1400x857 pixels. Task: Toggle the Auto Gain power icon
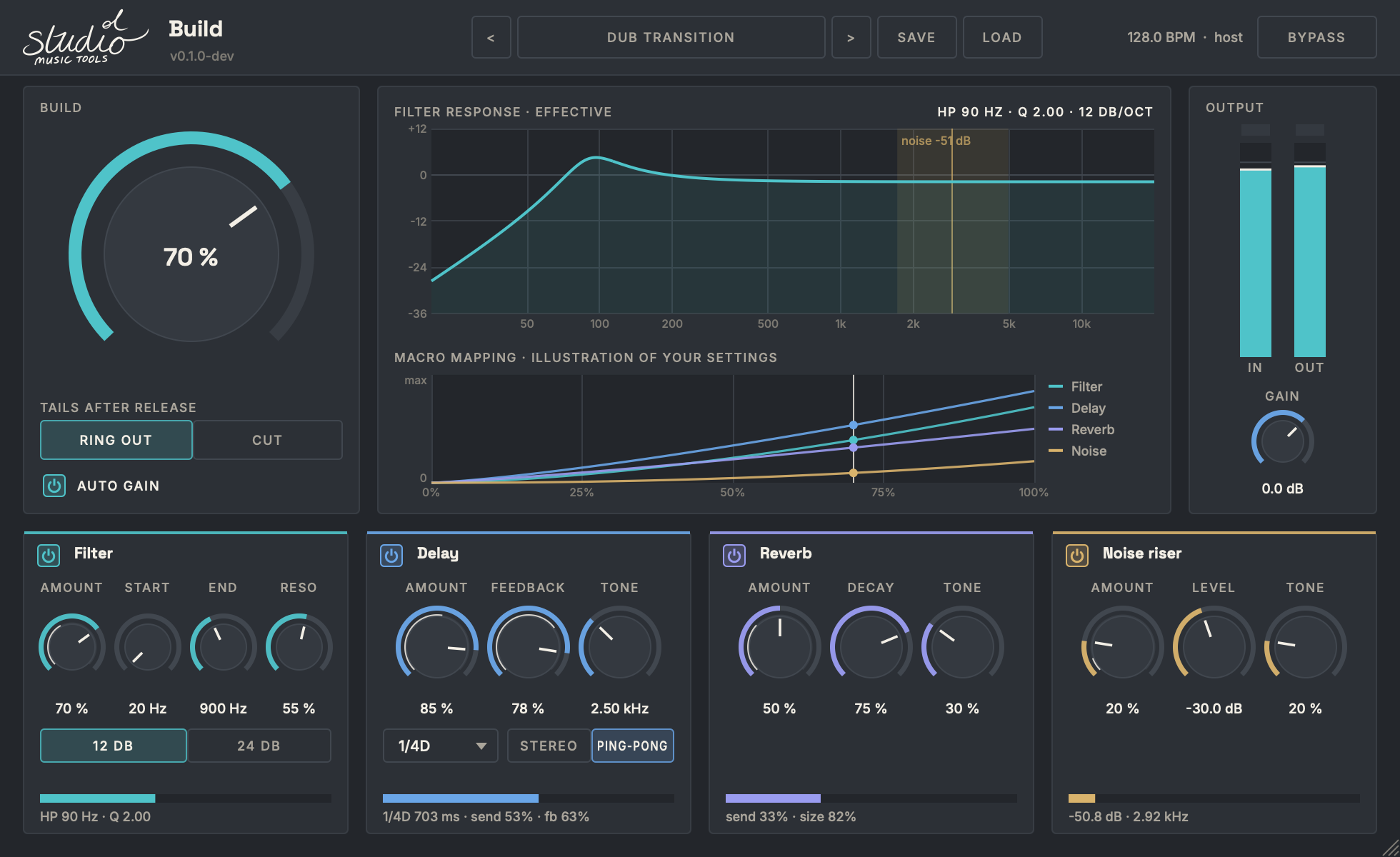coord(54,486)
